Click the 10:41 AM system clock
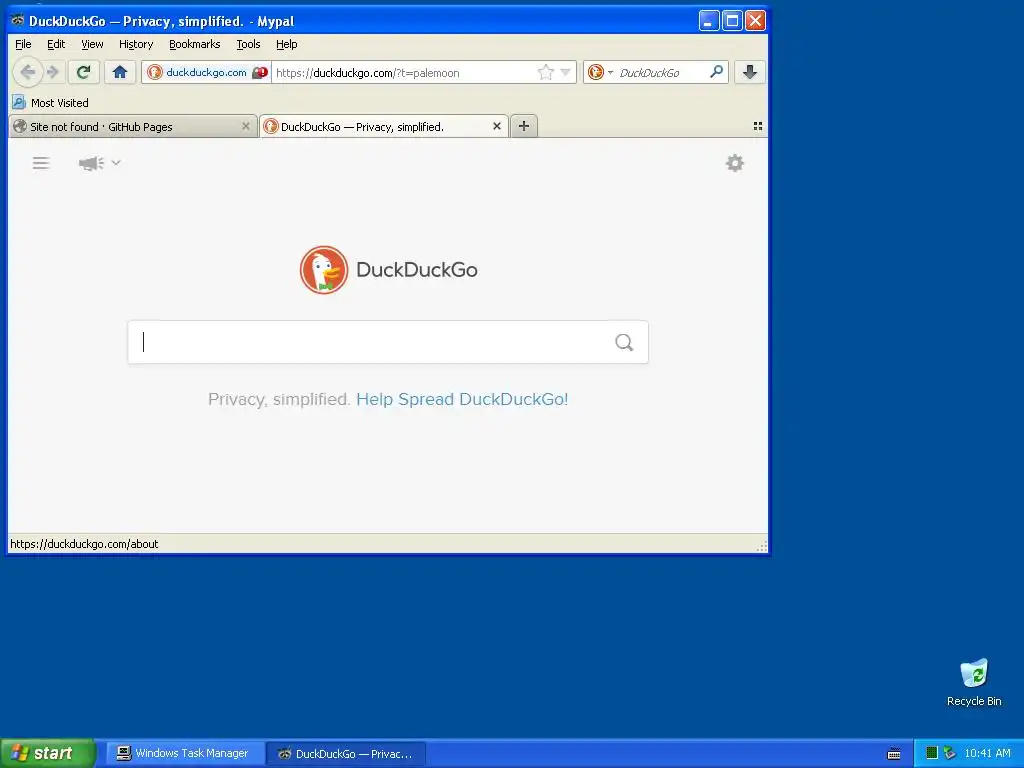 [x=987, y=753]
